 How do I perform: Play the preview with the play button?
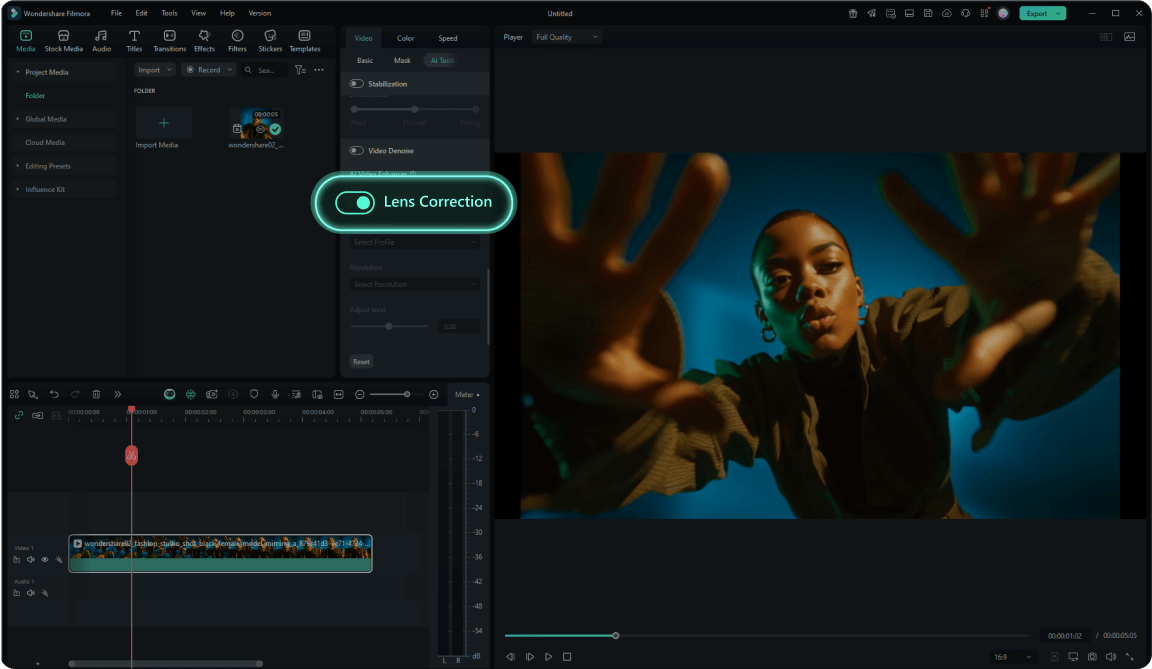(x=548, y=657)
